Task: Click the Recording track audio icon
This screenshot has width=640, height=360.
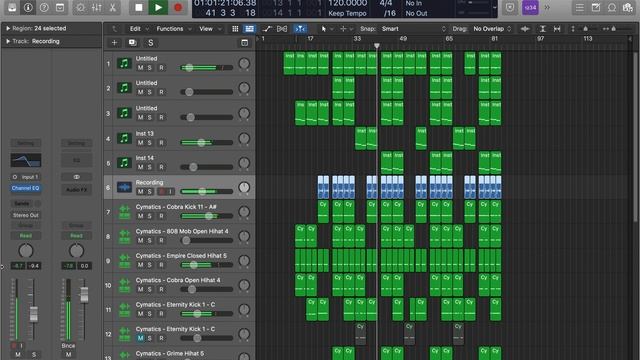Action: (x=124, y=187)
